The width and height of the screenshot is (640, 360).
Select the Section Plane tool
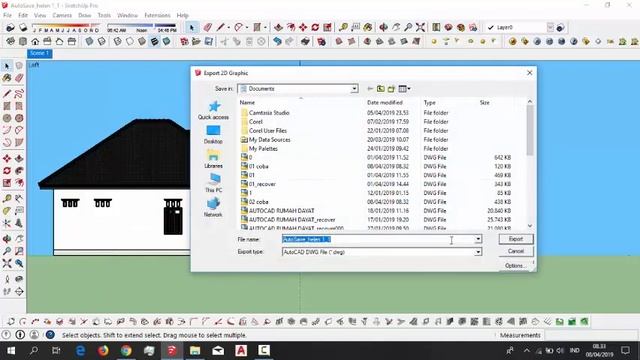19,291
